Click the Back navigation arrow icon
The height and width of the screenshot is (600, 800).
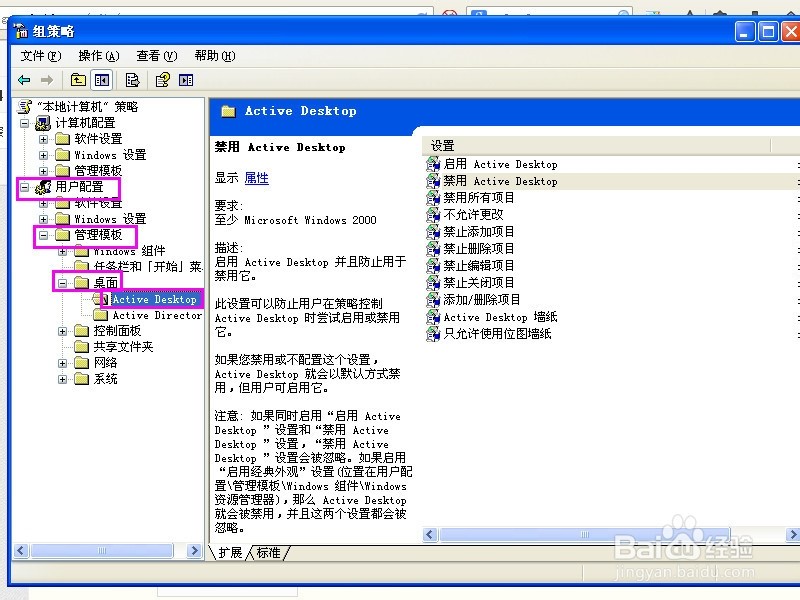point(24,80)
